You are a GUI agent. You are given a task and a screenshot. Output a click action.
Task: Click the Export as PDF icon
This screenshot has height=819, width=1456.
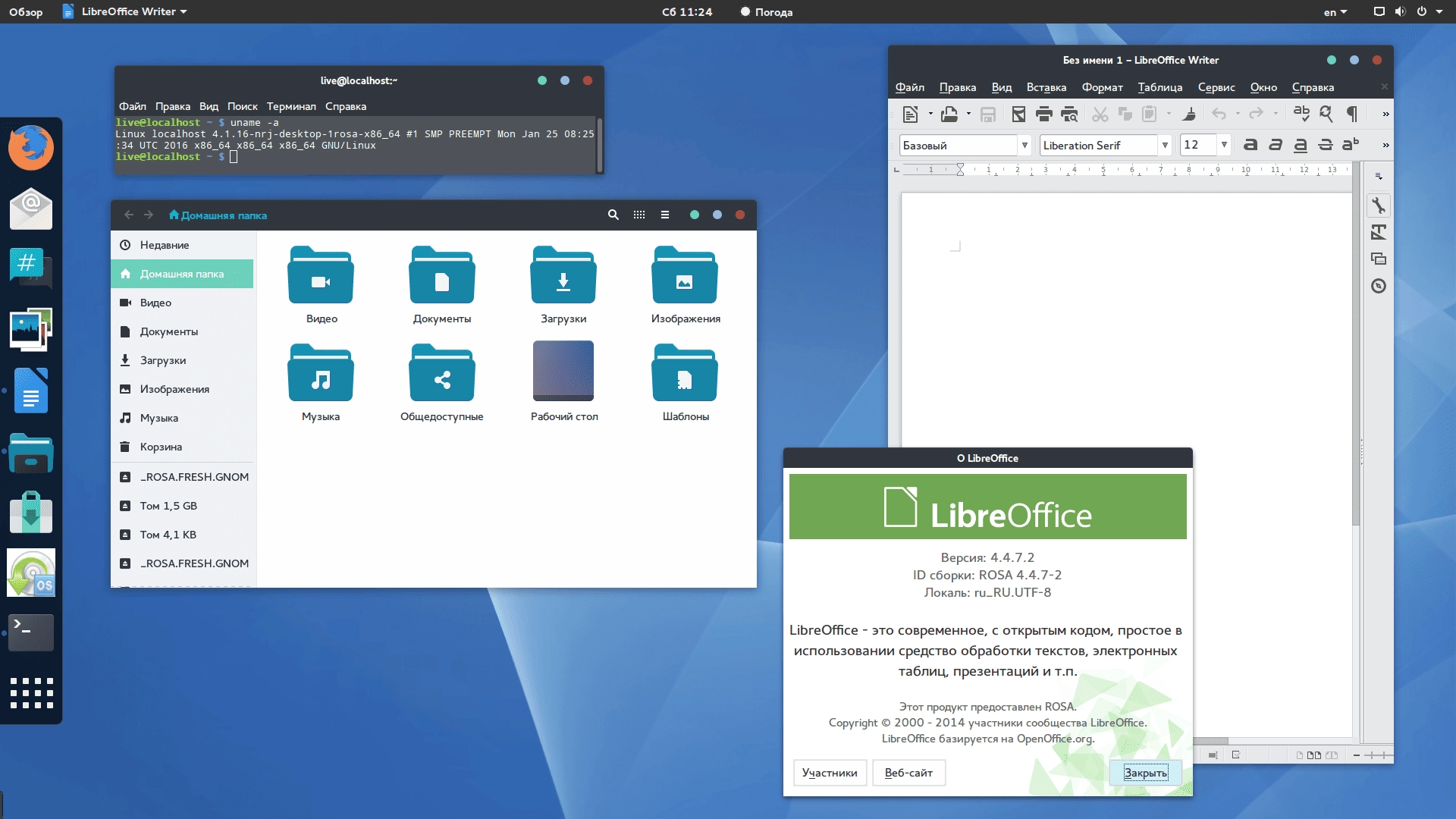point(1018,115)
